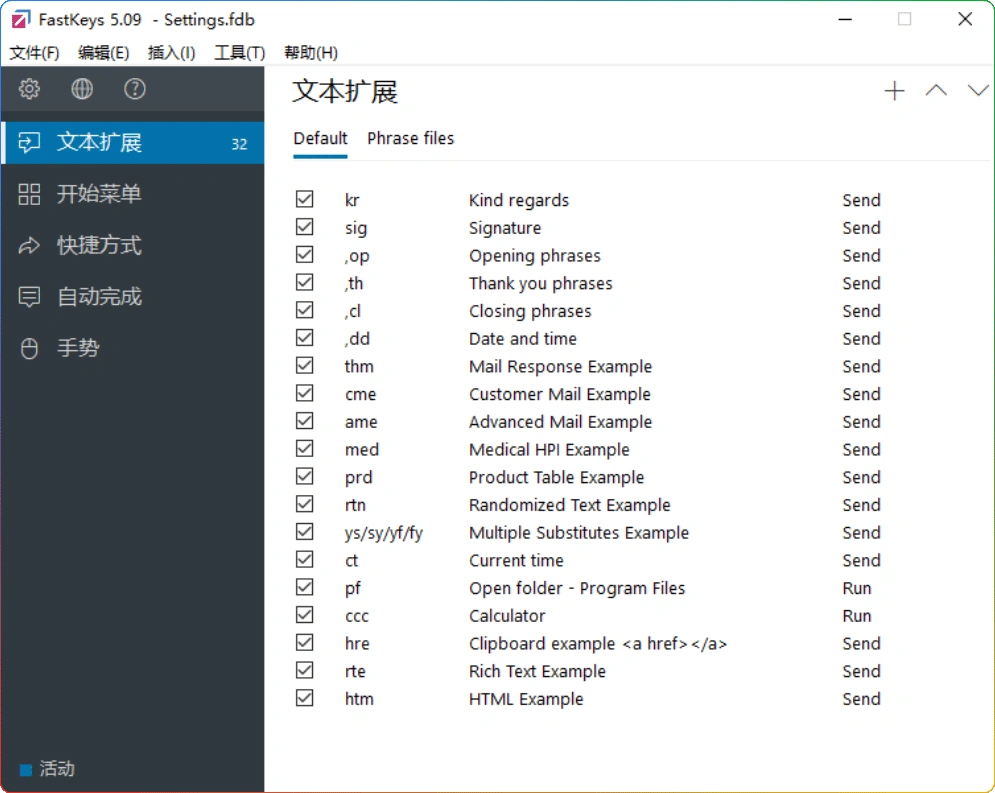Open the 插入 menu
Image resolution: width=995 pixels, height=793 pixels.
pos(171,52)
